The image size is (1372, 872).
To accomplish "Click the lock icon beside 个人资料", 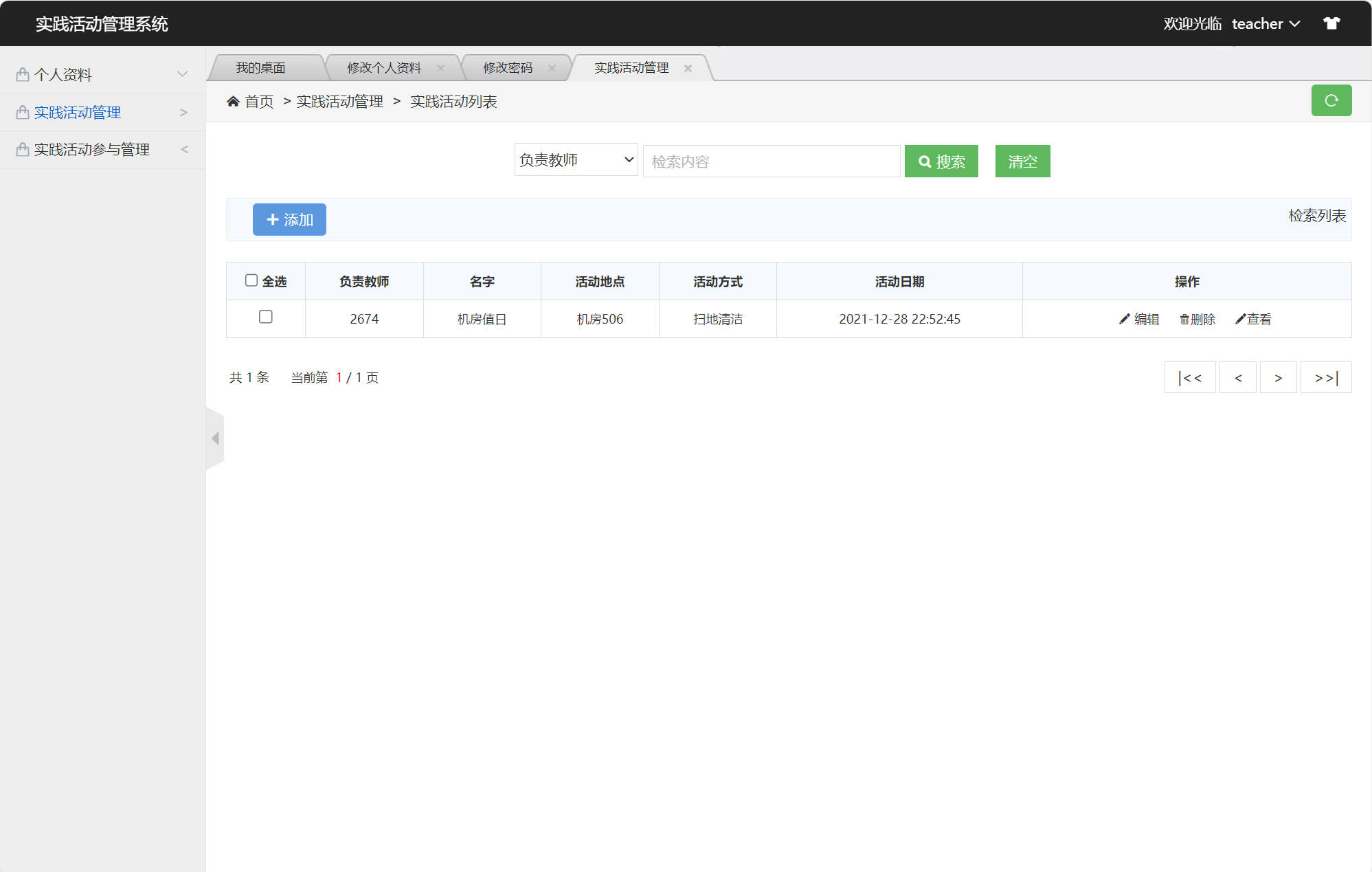I will [21, 74].
